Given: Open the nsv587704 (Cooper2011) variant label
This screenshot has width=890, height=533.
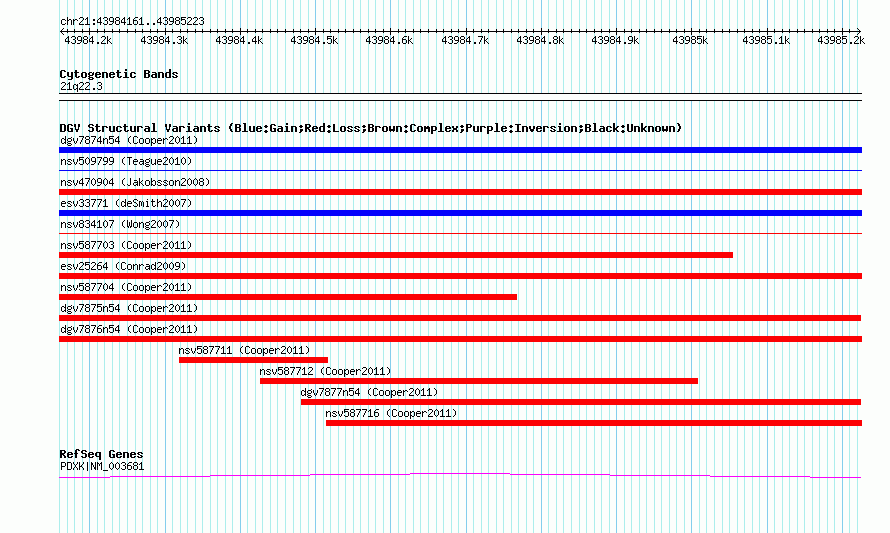Looking at the screenshot, I should pos(126,287).
